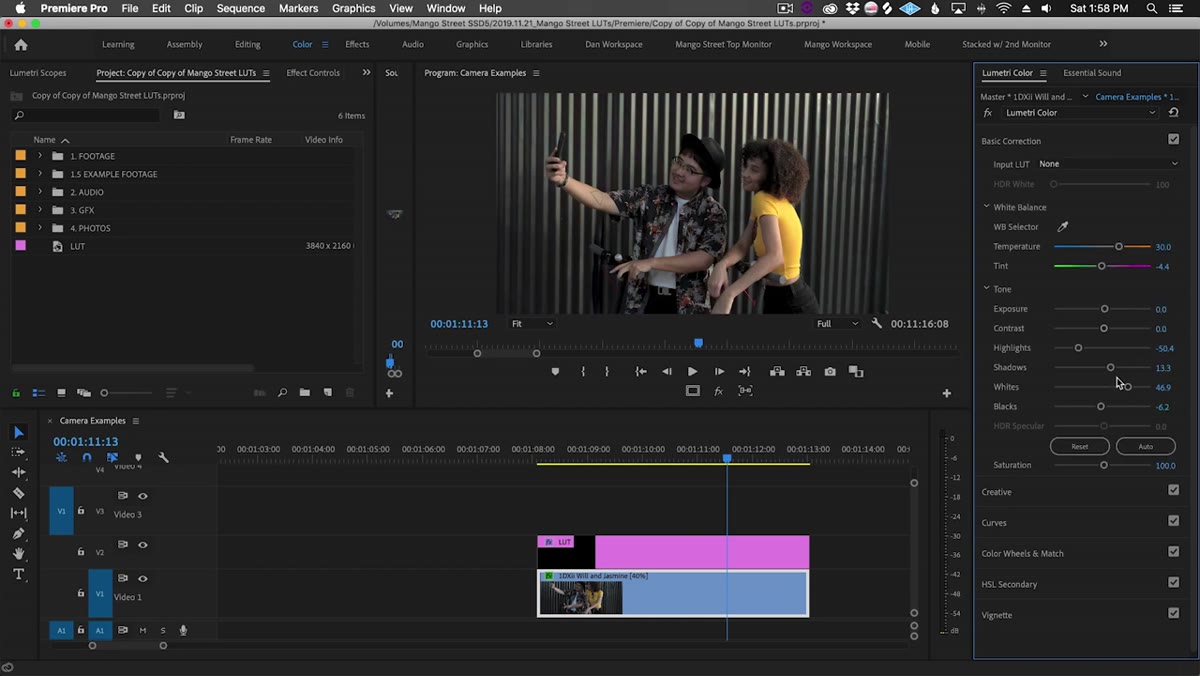
Task: Switch to the Editing workspace
Action: pos(247,44)
